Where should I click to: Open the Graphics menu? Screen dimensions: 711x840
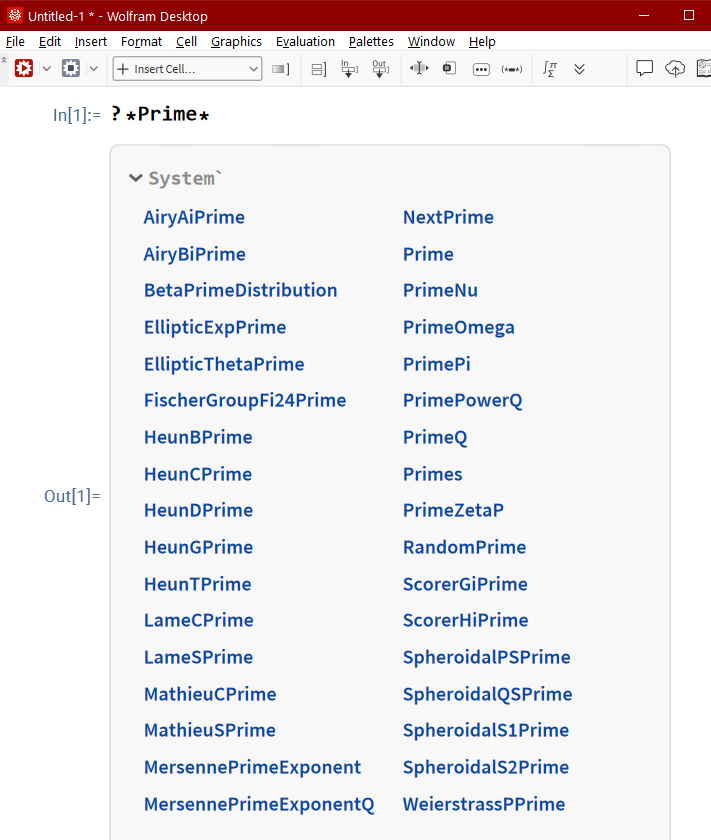[x=236, y=42]
